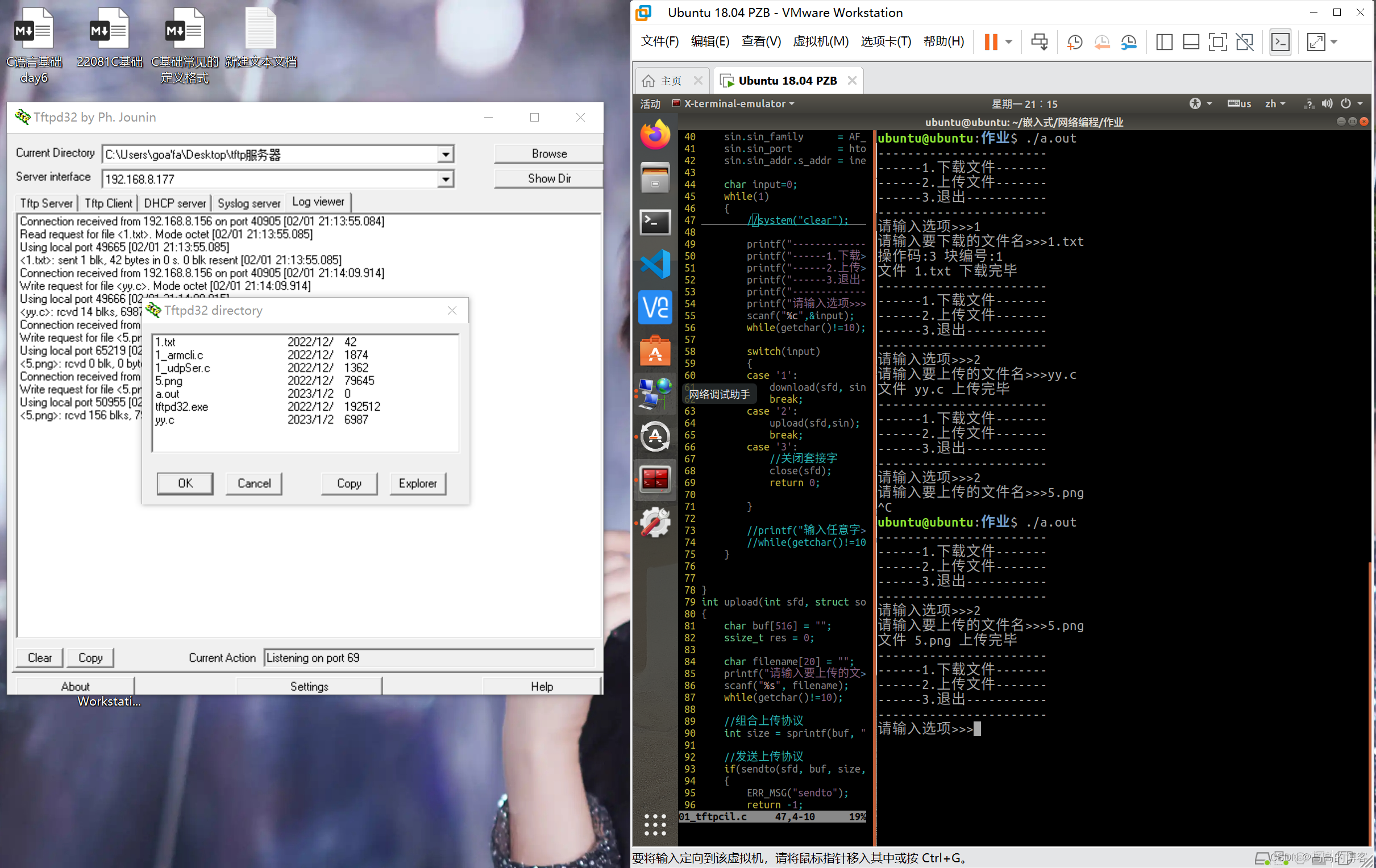Open the 22081C基础 markdown desktop icon
This screenshot has height=868, width=1376.
pos(109,37)
